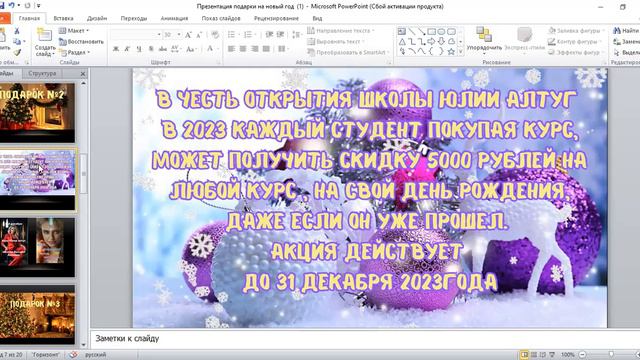Center align text
Viewport: 640px width, 360px height.
point(243,49)
